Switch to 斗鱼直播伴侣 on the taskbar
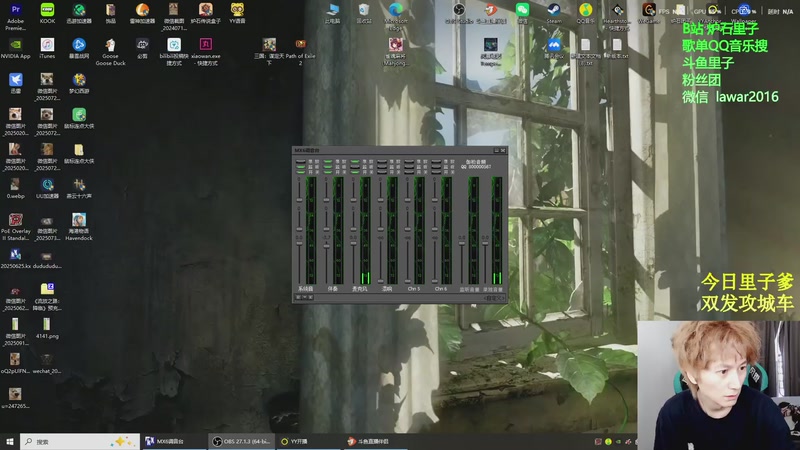The height and width of the screenshot is (450, 800). click(x=375, y=441)
